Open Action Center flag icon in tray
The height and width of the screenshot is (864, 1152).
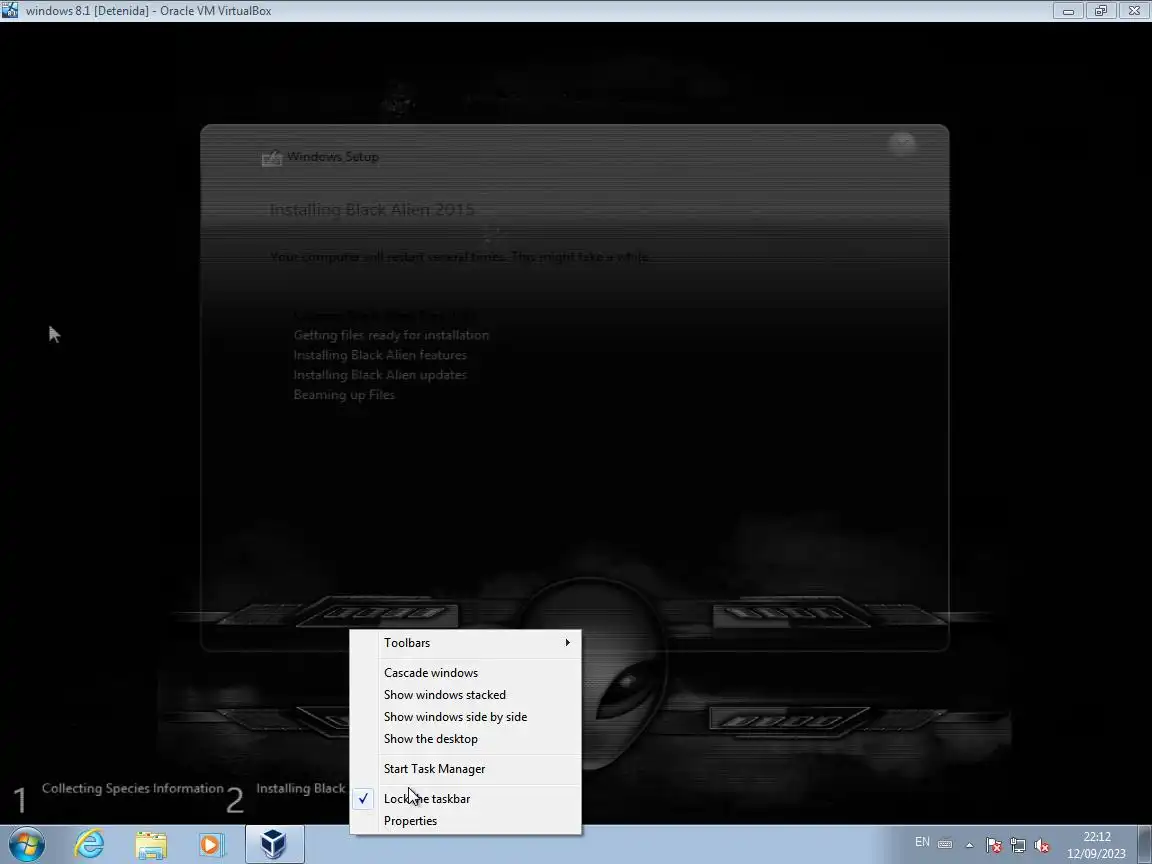[993, 845]
